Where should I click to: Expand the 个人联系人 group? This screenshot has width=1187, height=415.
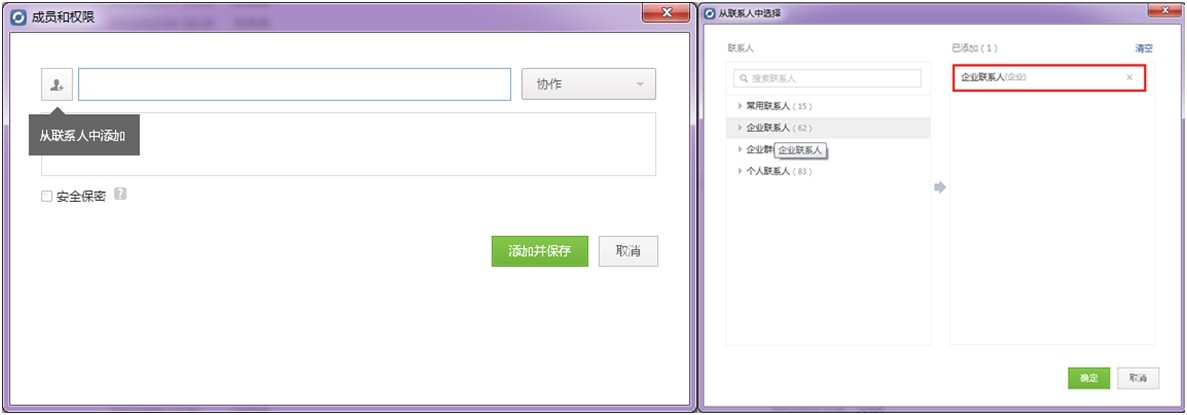(740, 171)
